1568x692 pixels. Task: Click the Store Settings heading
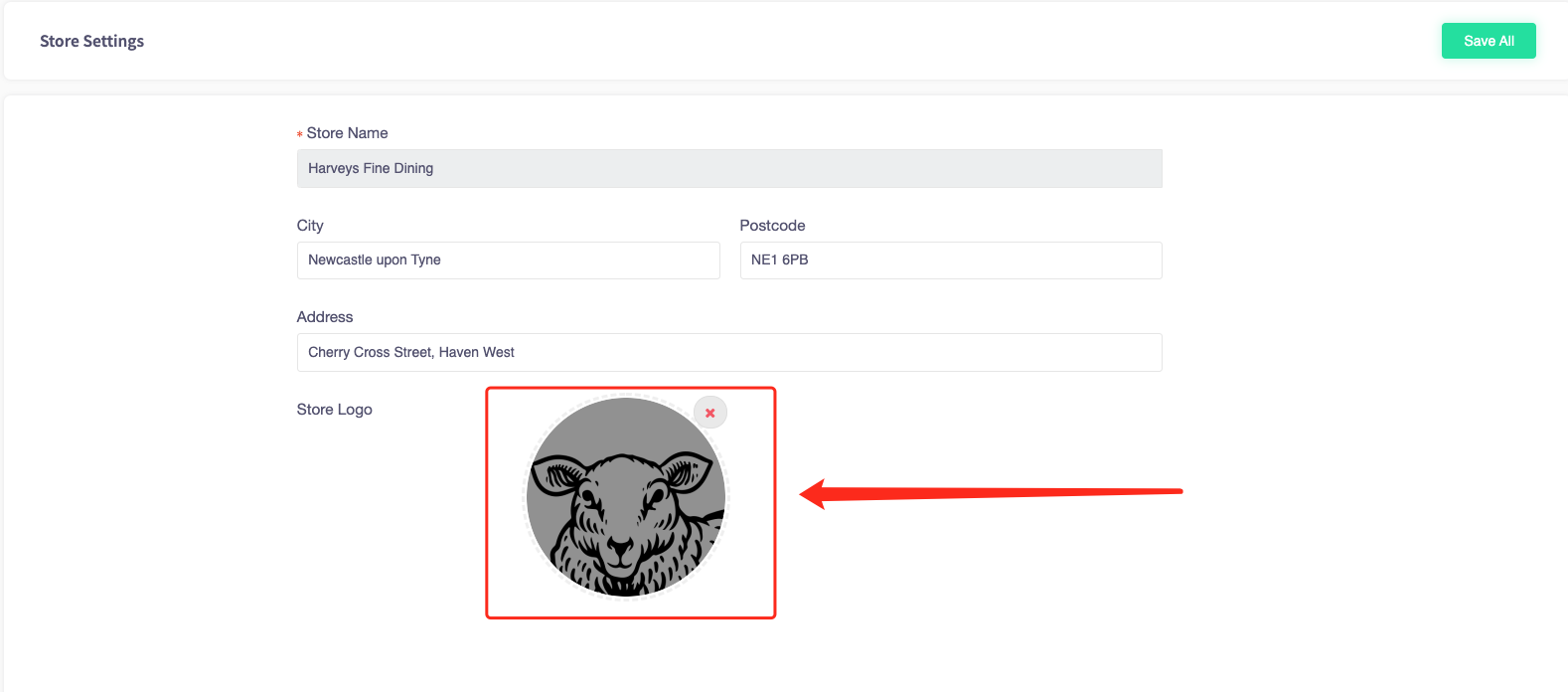91,41
